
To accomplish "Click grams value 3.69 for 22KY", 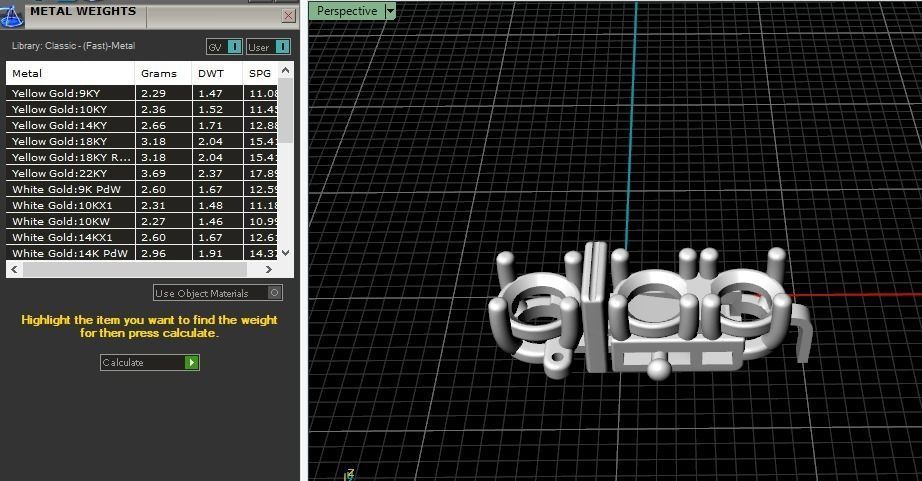I will [153, 173].
